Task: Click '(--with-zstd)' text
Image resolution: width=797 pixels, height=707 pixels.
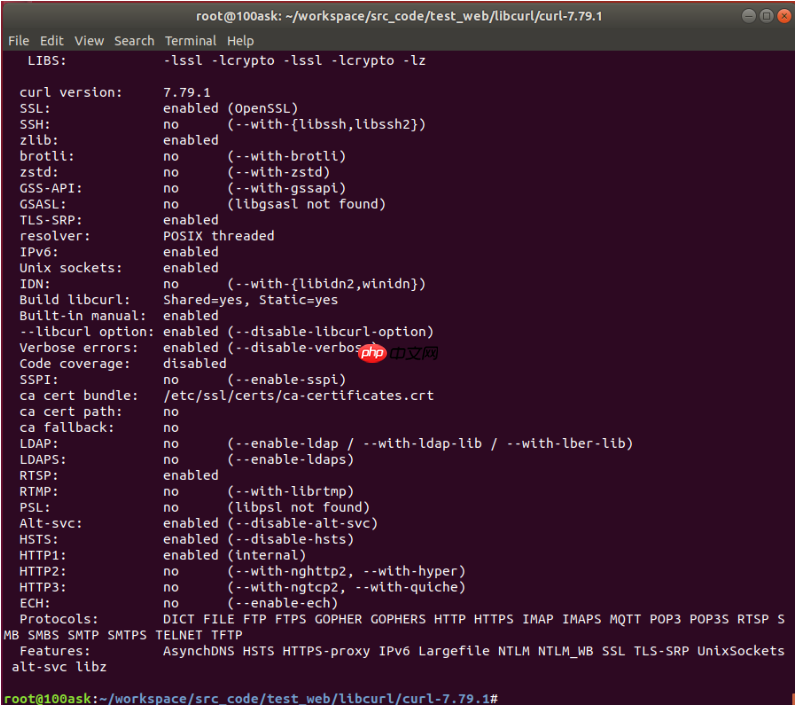Action: click(279, 172)
